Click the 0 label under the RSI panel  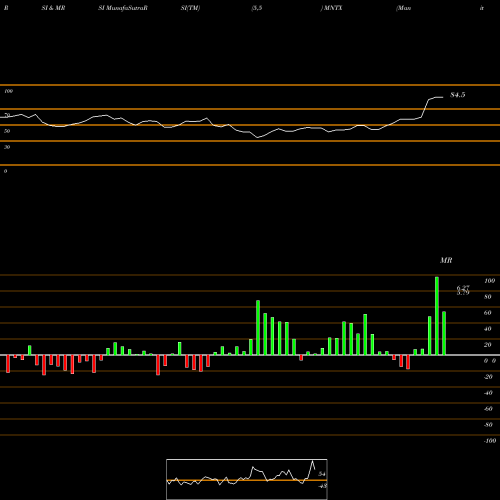coord(5,171)
